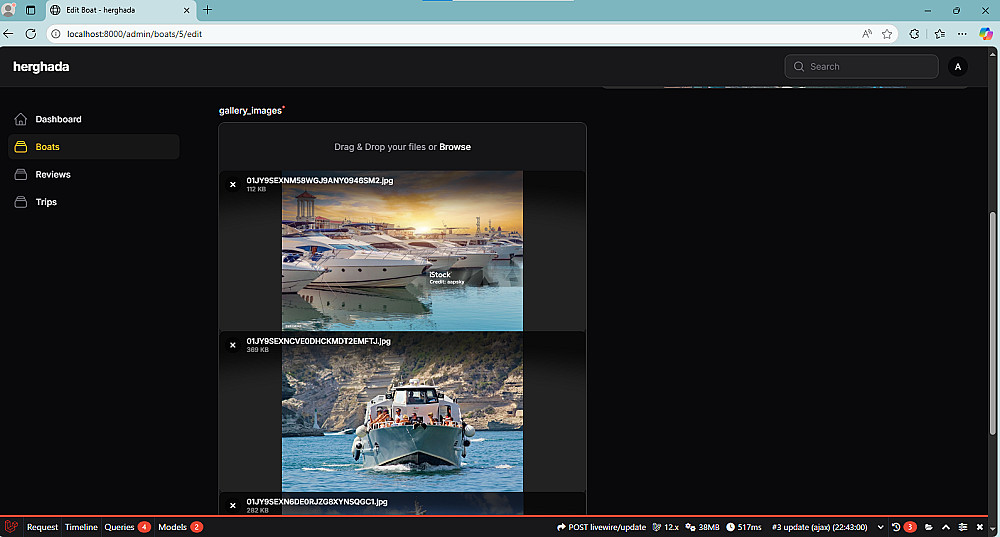
Task: Open the debugbar Queries tab
Action: 127,527
